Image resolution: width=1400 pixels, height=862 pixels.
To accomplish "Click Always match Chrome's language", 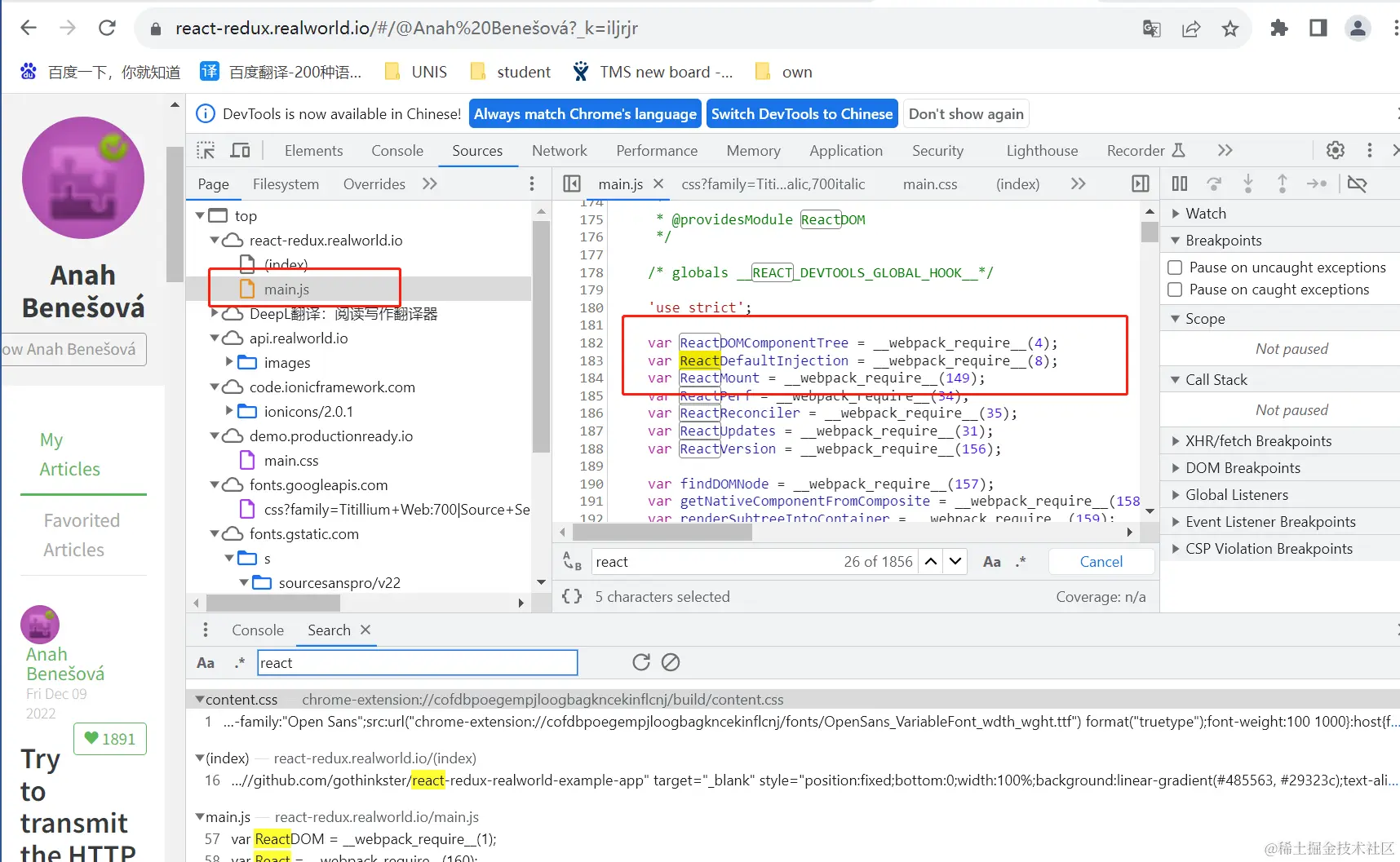I will pyautogui.click(x=585, y=113).
